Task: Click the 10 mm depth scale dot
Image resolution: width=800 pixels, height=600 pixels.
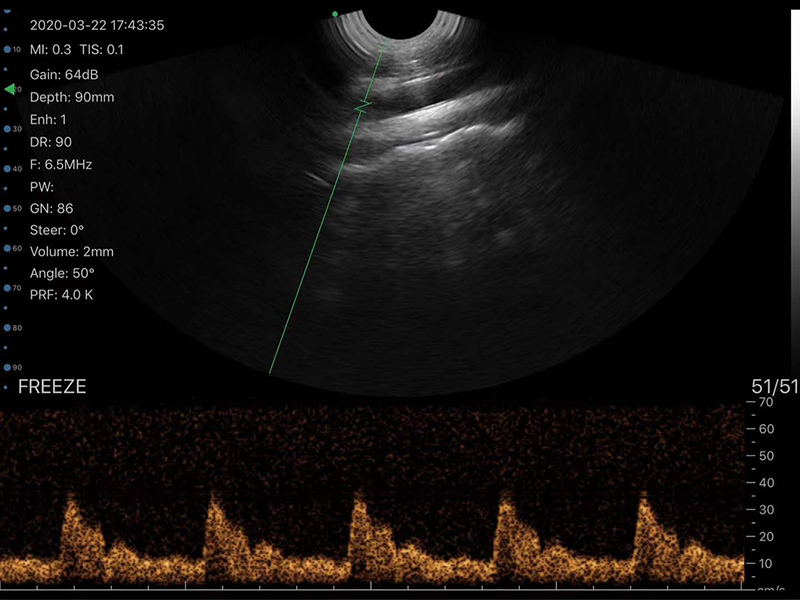Action: pos(8,49)
